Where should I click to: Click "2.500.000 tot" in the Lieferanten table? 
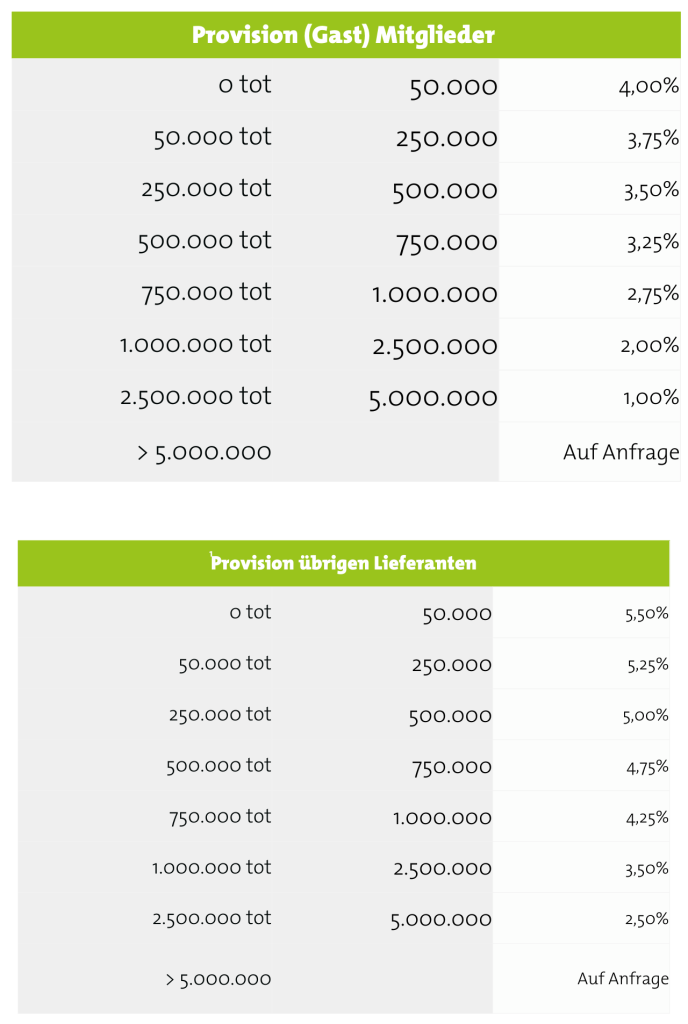point(211,918)
